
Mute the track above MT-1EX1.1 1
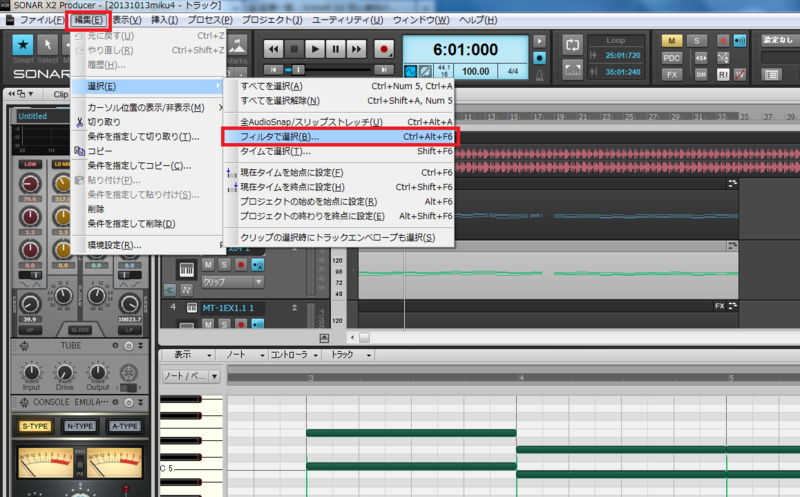(208, 264)
